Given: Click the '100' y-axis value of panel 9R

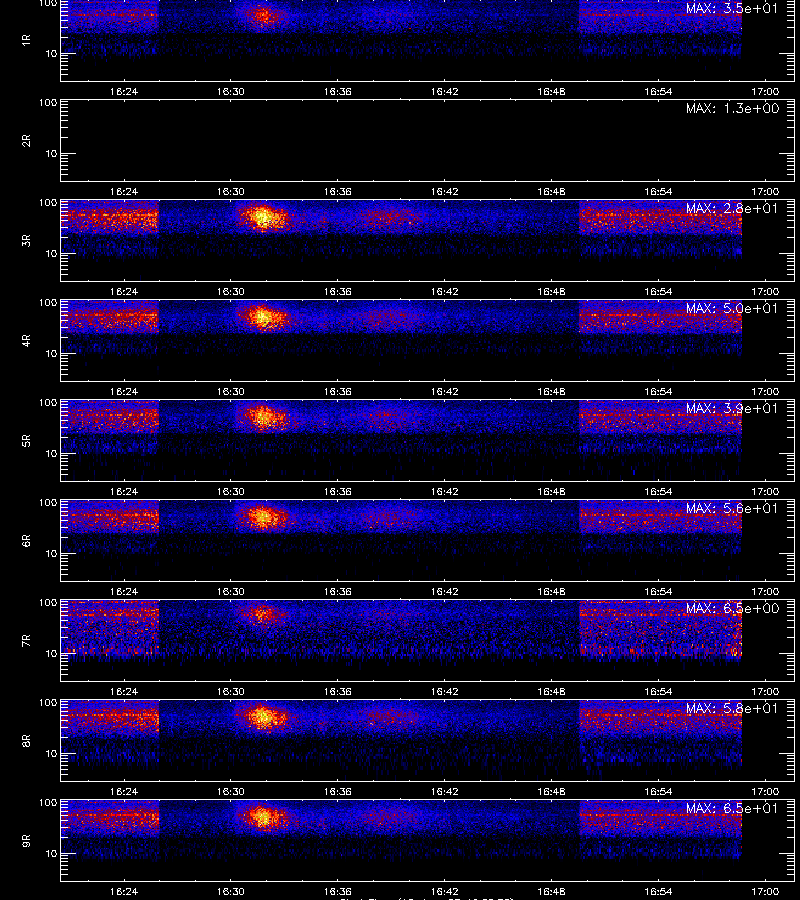Looking at the screenshot, I should click(48, 803).
